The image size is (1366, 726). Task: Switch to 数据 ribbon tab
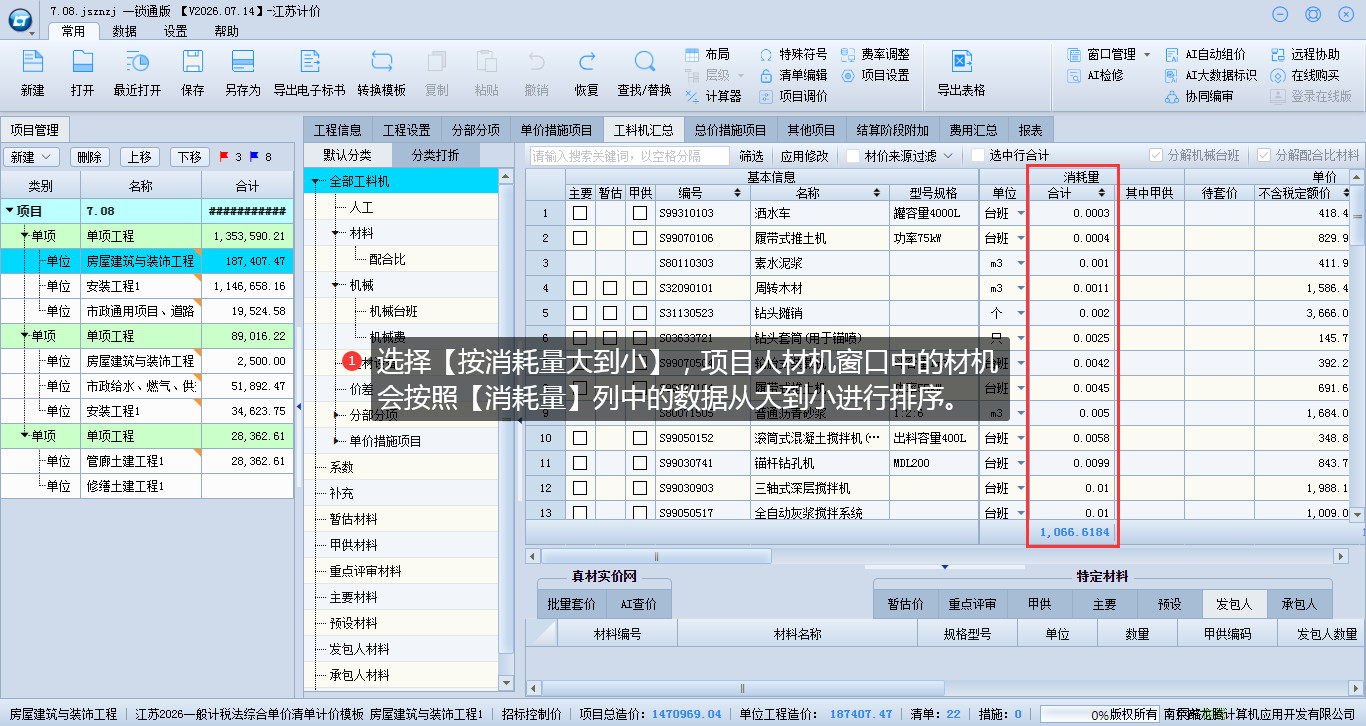[x=125, y=31]
